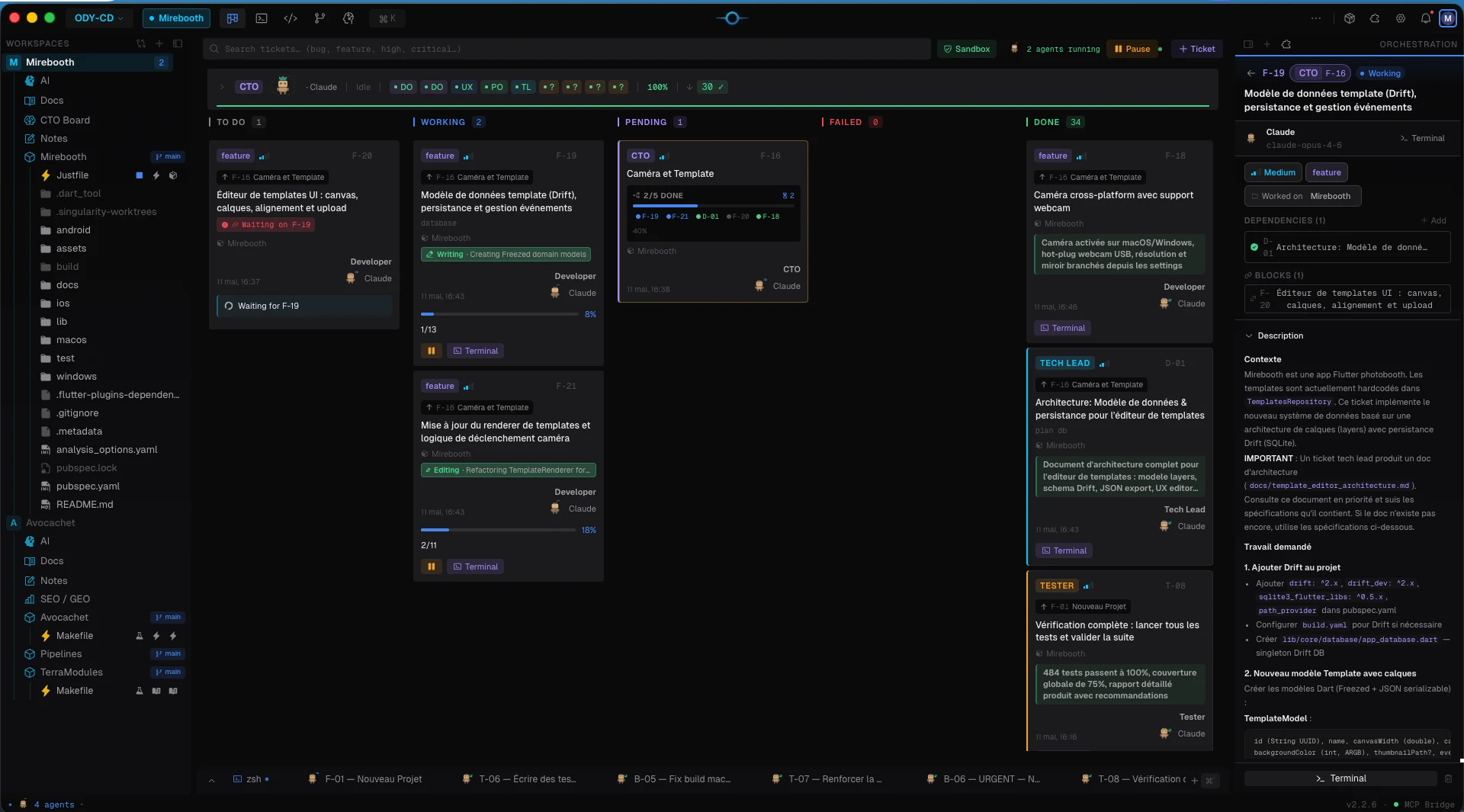1464x812 pixels.
Task: Toggle the Sandbox mode button
Action: [x=967, y=49]
